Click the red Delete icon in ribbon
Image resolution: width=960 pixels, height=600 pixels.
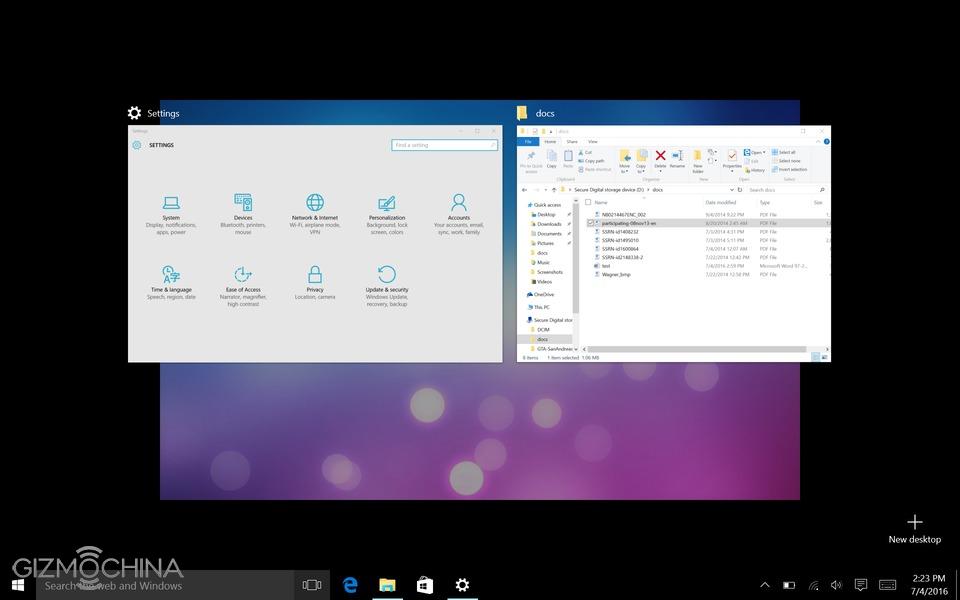660,157
